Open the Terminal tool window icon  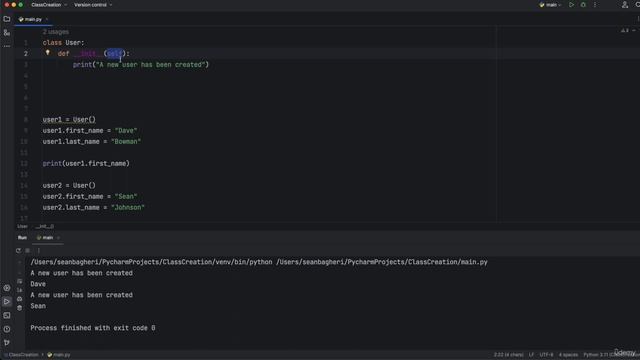click(7, 316)
